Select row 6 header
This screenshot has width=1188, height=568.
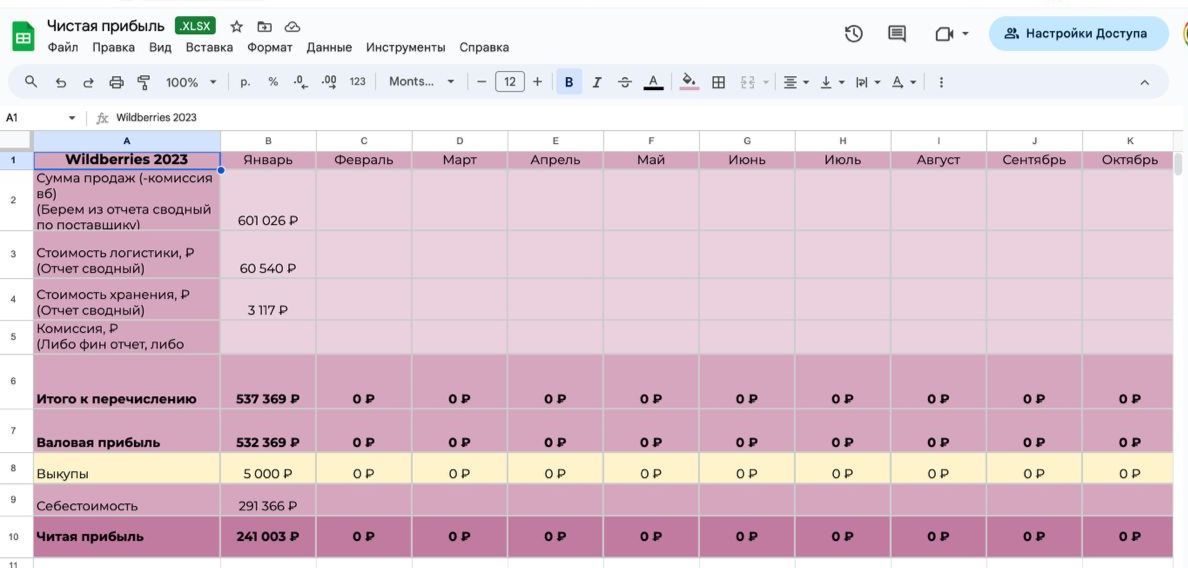point(16,382)
